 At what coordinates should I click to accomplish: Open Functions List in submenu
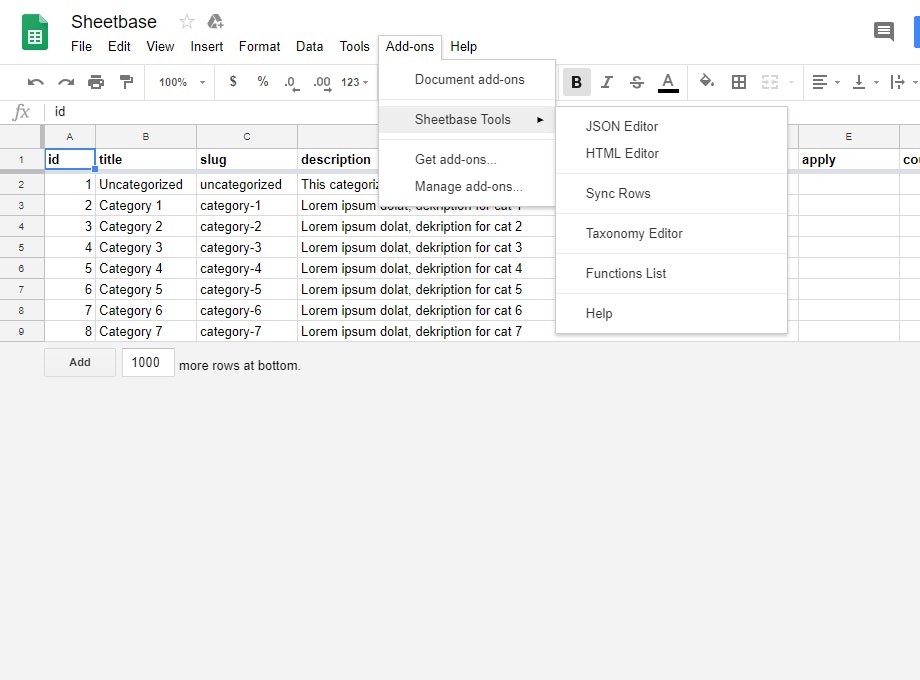[x=671, y=273]
